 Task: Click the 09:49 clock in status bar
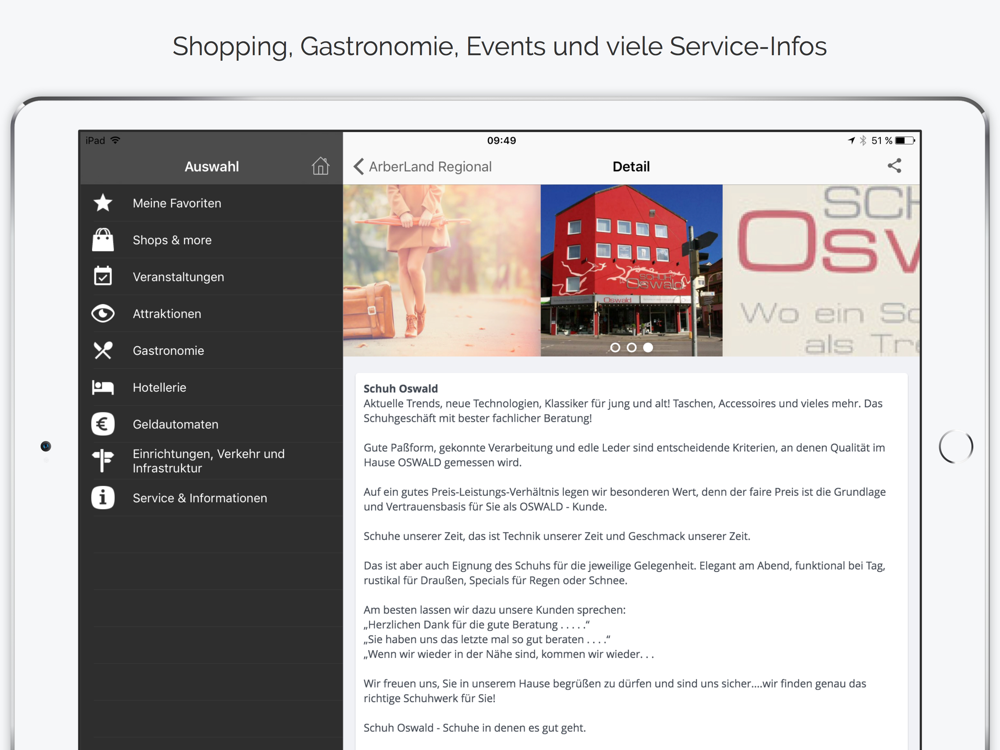(501, 140)
